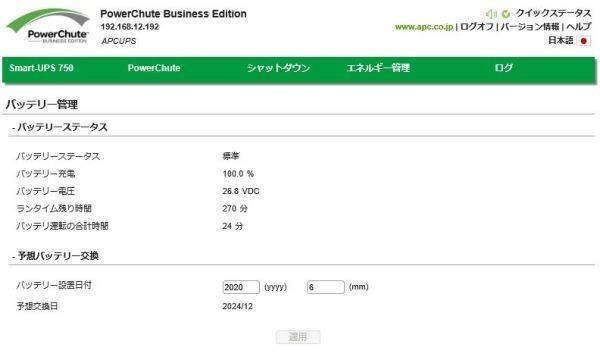Click the ランタイム残り時間 label
This screenshot has height=363, width=600.
pos(54,209)
